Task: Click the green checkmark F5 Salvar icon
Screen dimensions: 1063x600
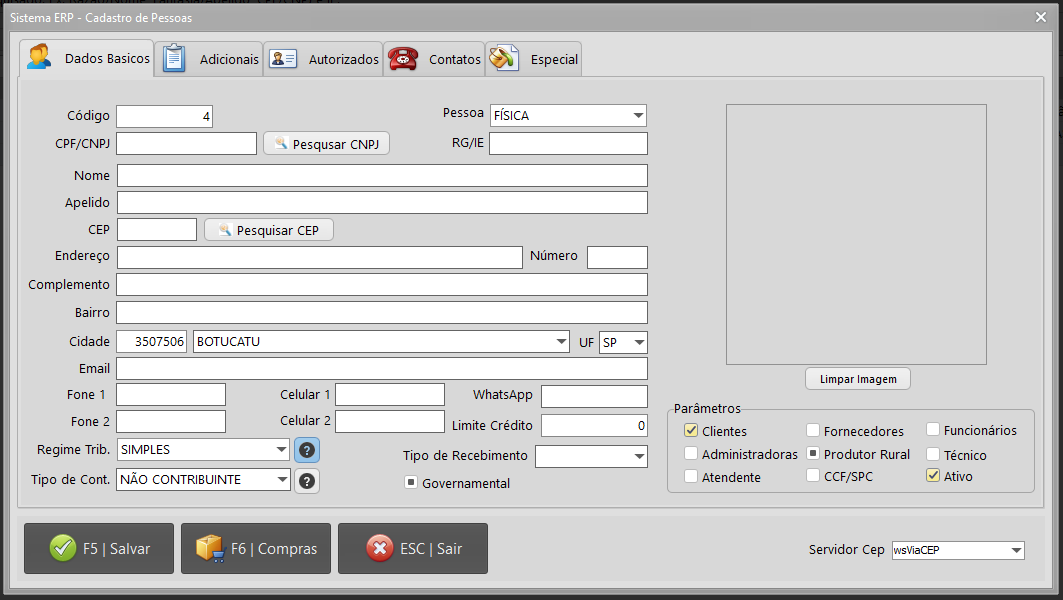Action: point(62,548)
